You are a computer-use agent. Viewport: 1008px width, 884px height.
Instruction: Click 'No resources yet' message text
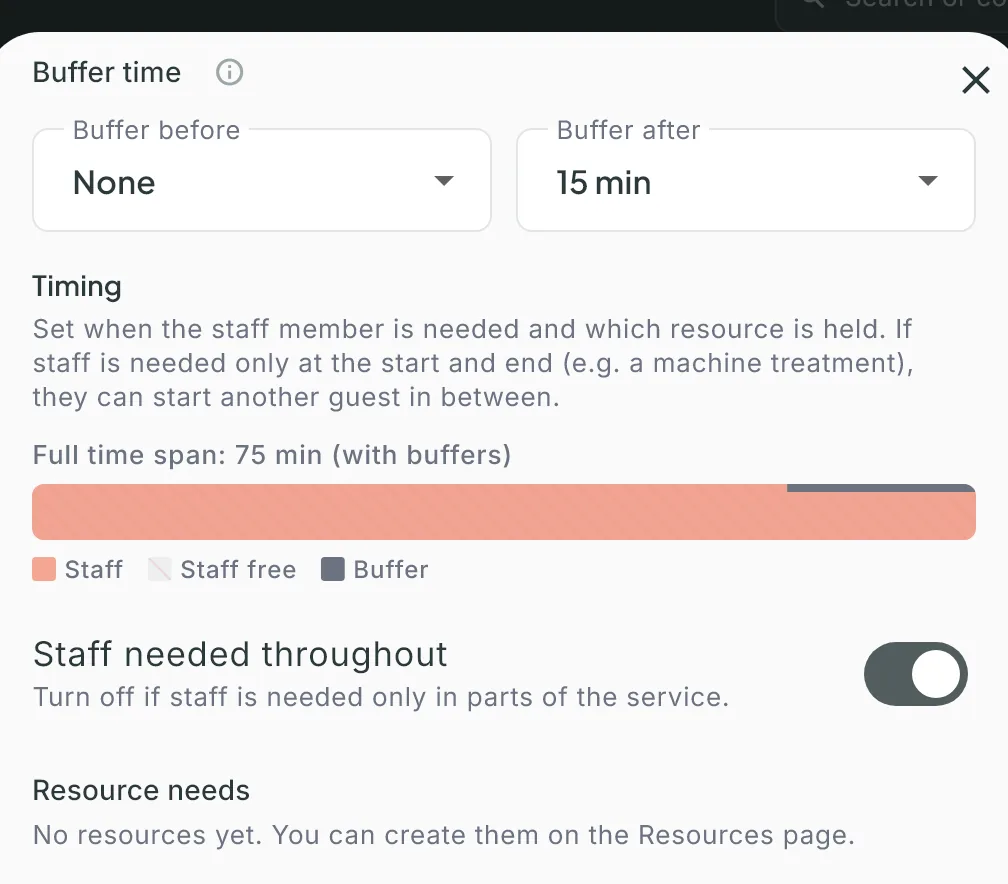tap(444, 835)
